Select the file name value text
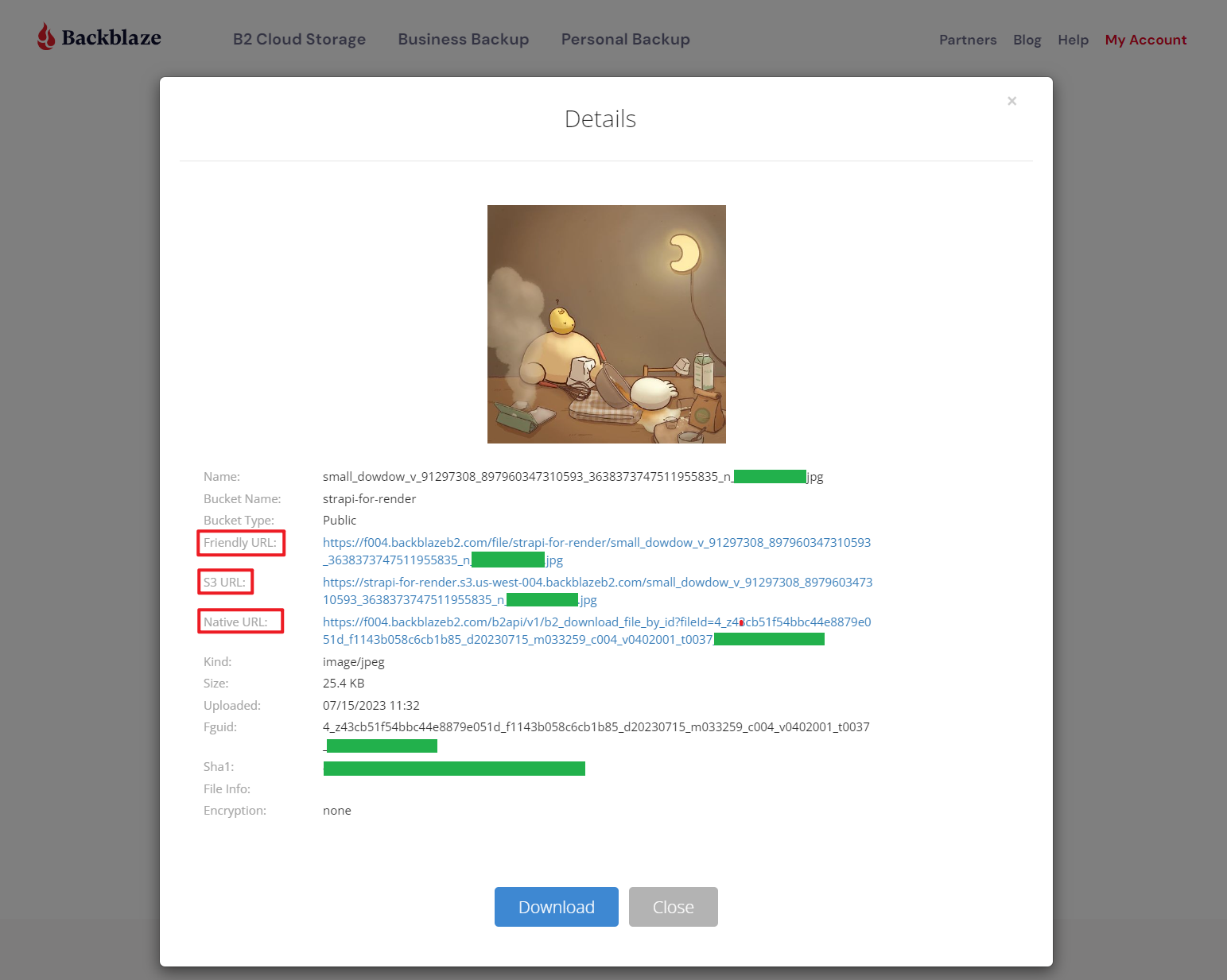 coord(573,477)
